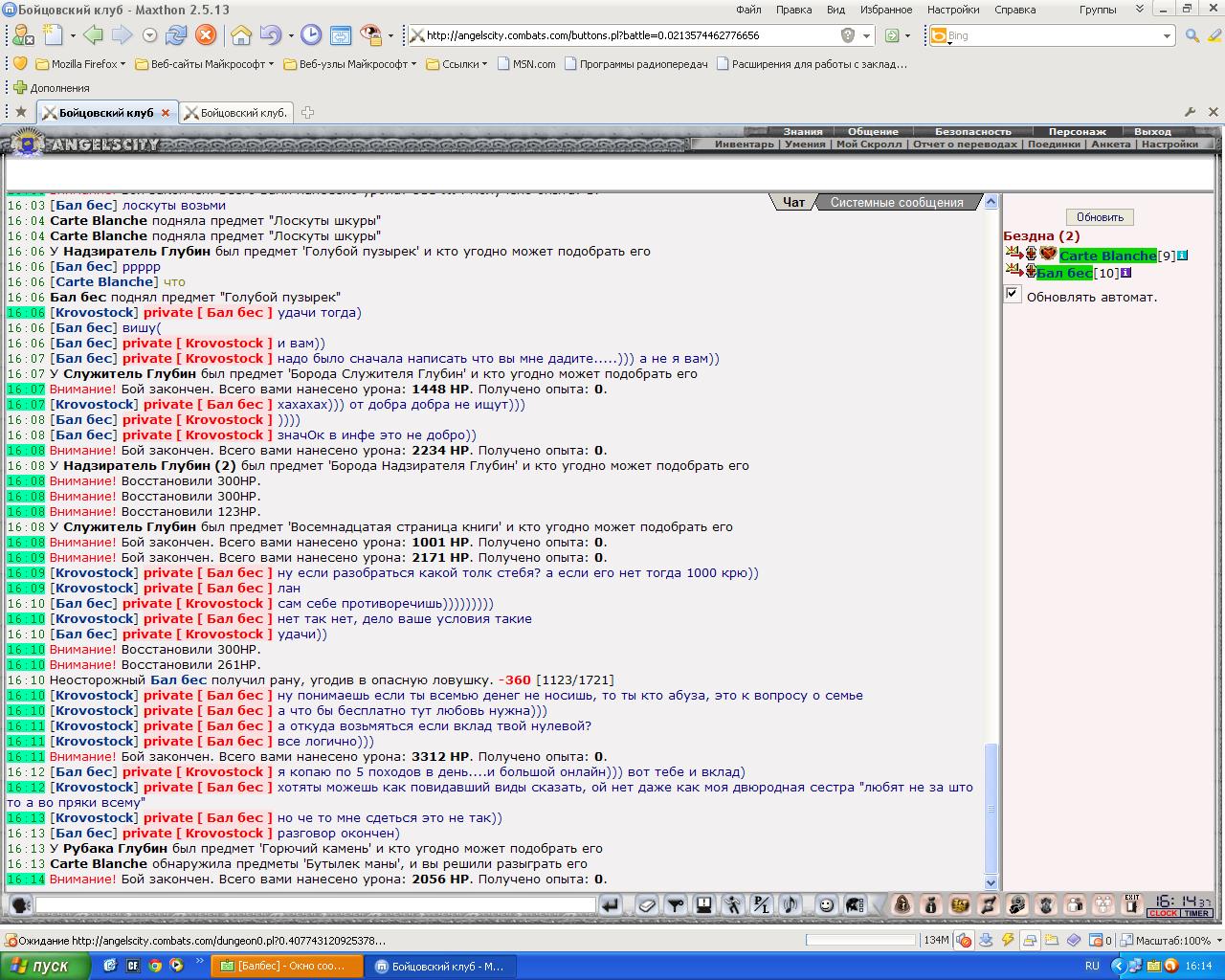The image size is (1225, 980).
Task: Open the back-history dropdown arrow
Action: point(149,35)
